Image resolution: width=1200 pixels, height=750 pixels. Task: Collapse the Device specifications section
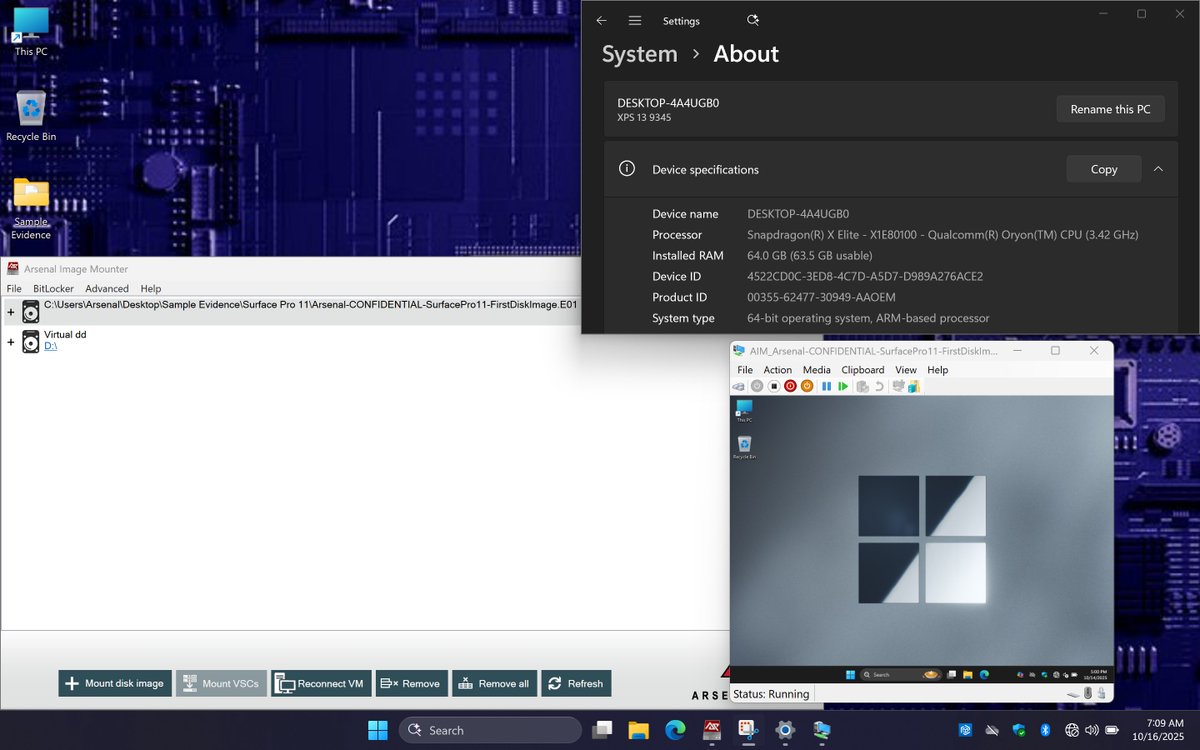click(1158, 169)
